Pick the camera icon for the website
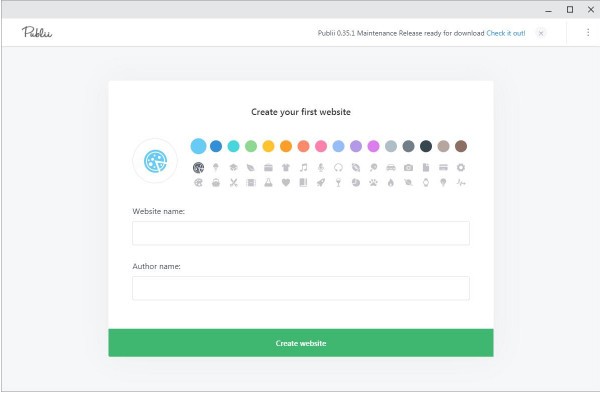The image size is (600, 395). 408,168
